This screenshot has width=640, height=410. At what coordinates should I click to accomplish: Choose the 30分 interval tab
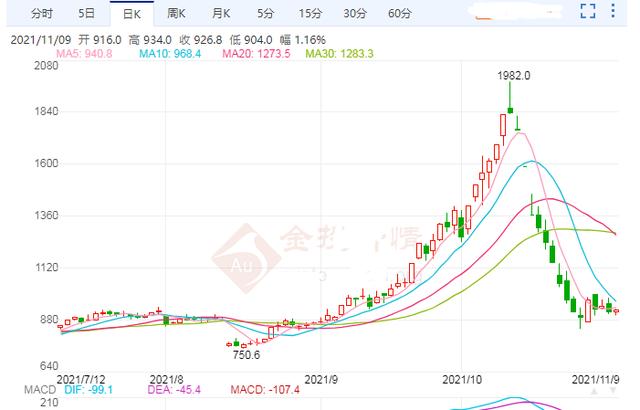pyautogui.click(x=355, y=14)
